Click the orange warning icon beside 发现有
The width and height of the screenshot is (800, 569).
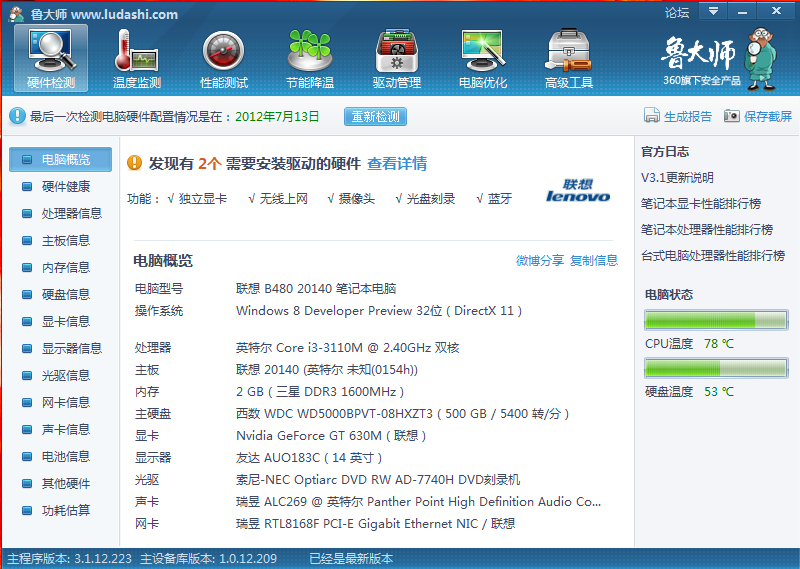point(134,163)
